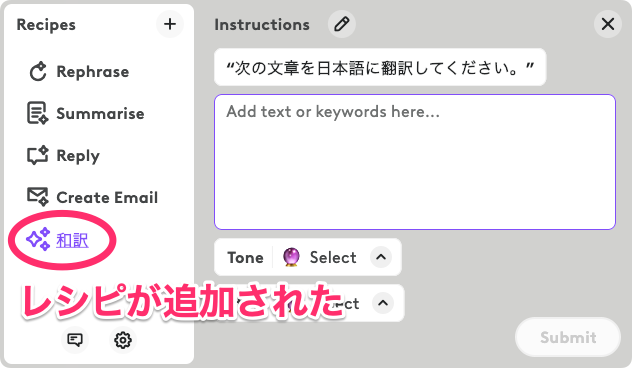Edit instructions using the pencil icon
632x368 pixels.
point(341,24)
